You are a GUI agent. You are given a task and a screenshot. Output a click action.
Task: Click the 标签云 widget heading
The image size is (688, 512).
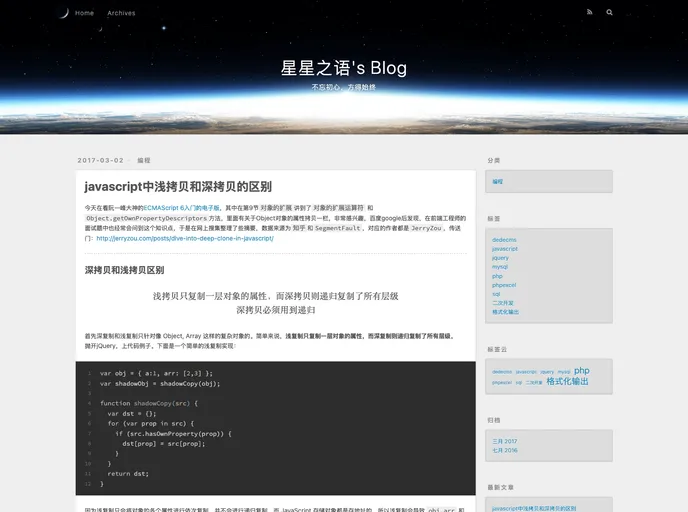tap(497, 349)
